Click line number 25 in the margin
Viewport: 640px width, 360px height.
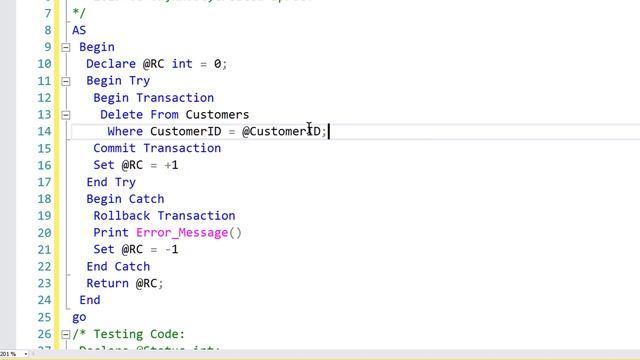click(44, 317)
